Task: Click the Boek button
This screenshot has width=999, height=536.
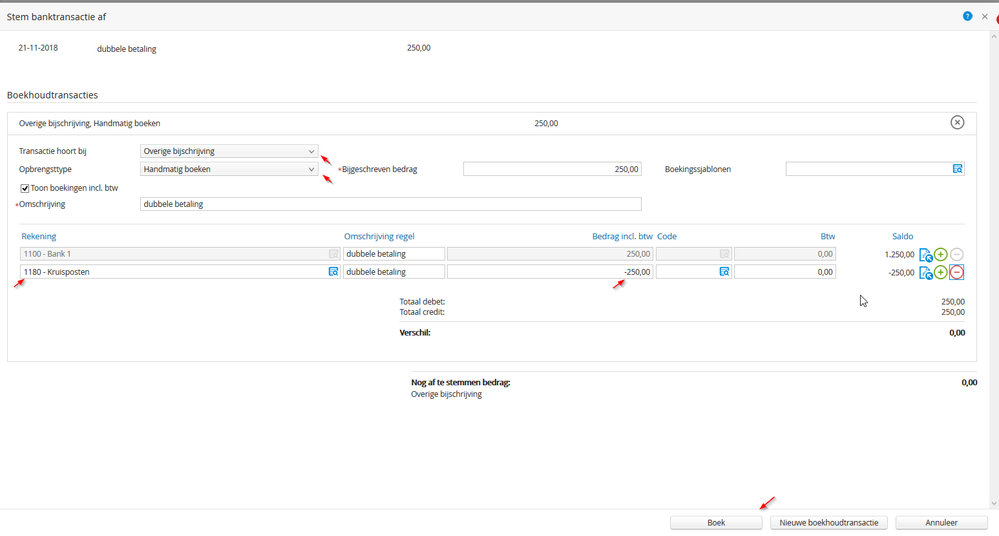Action: (x=716, y=522)
